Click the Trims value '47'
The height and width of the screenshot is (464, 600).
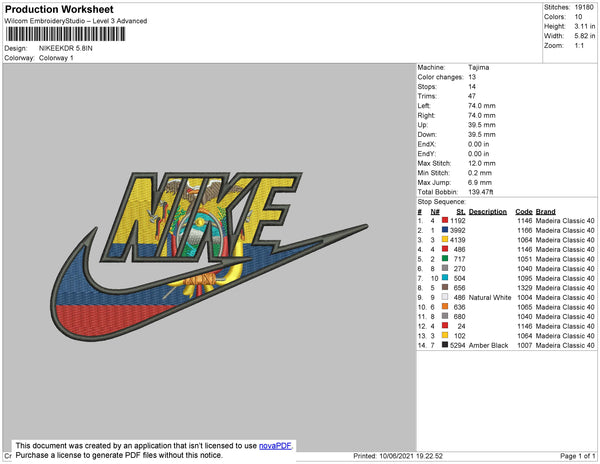pos(472,96)
